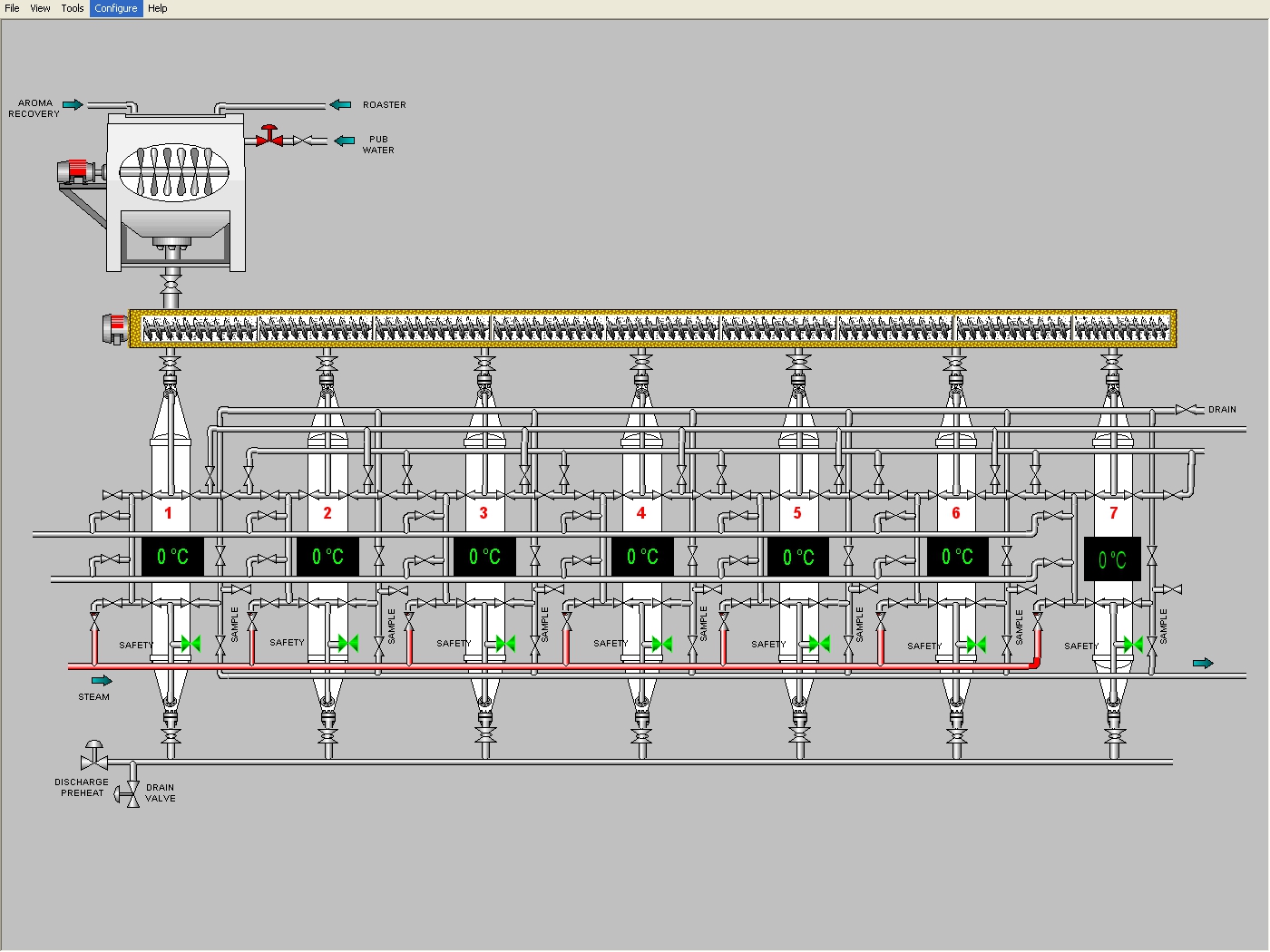The image size is (1270, 952).
Task: Click the temperature display on column 5
Action: coord(797,557)
